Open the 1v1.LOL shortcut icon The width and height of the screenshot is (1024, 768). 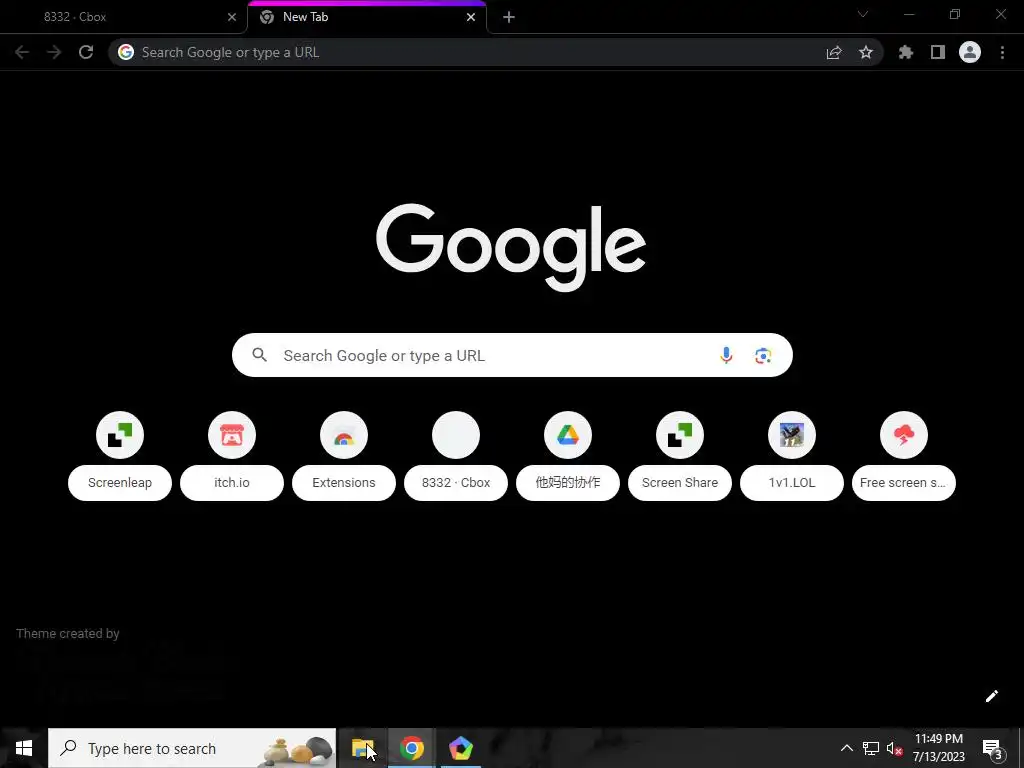point(792,435)
